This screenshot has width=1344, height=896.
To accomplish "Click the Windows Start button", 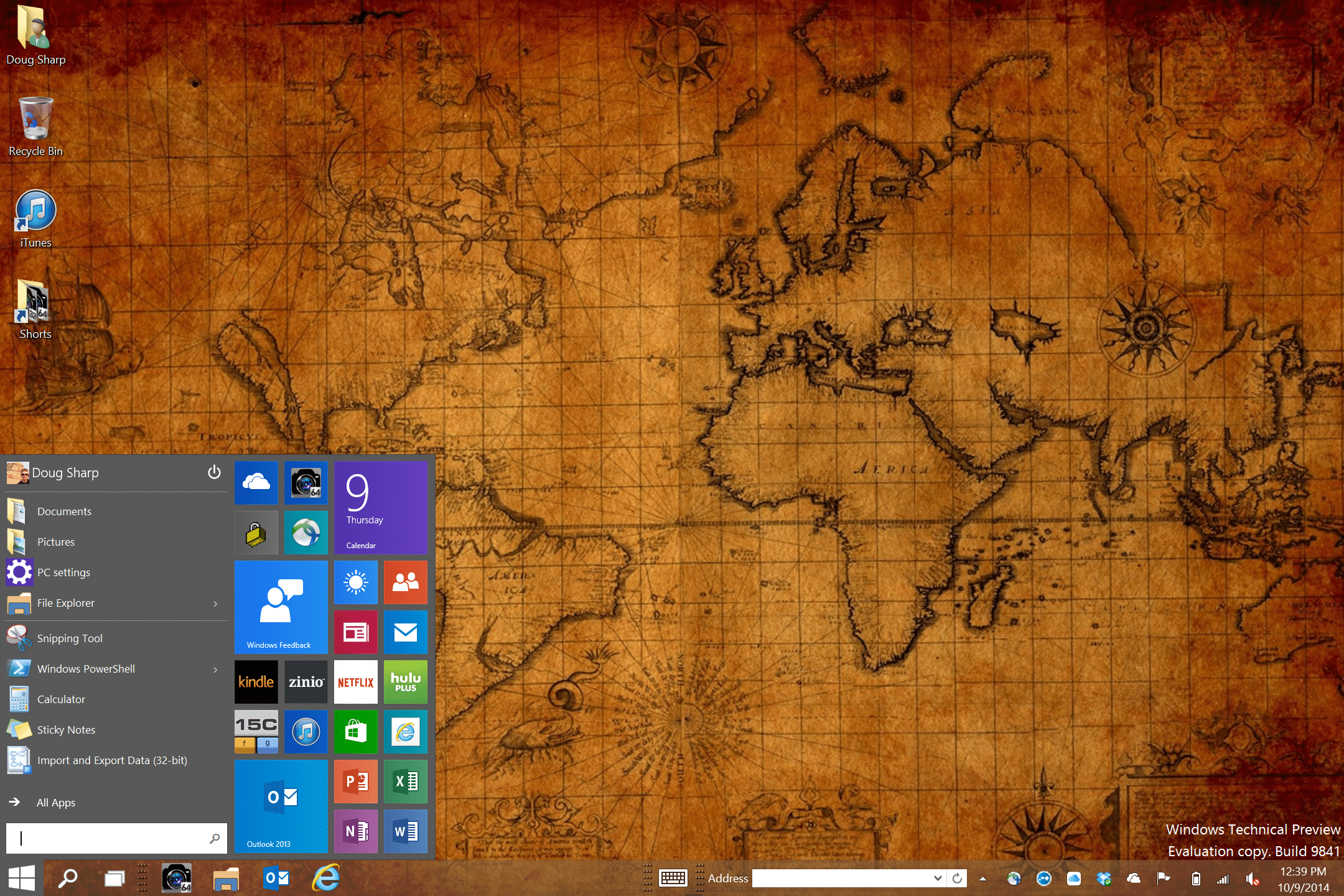I will click(x=22, y=878).
